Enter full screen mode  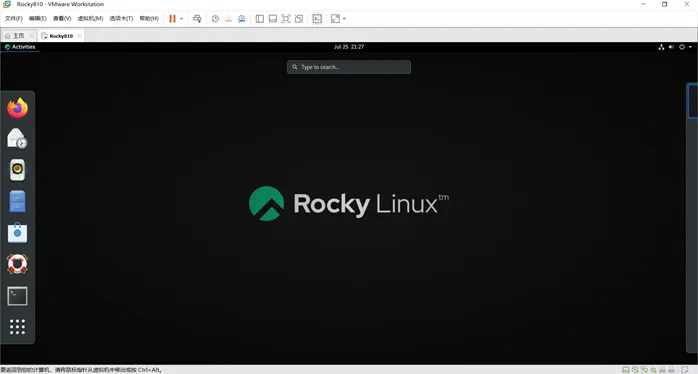click(x=286, y=19)
